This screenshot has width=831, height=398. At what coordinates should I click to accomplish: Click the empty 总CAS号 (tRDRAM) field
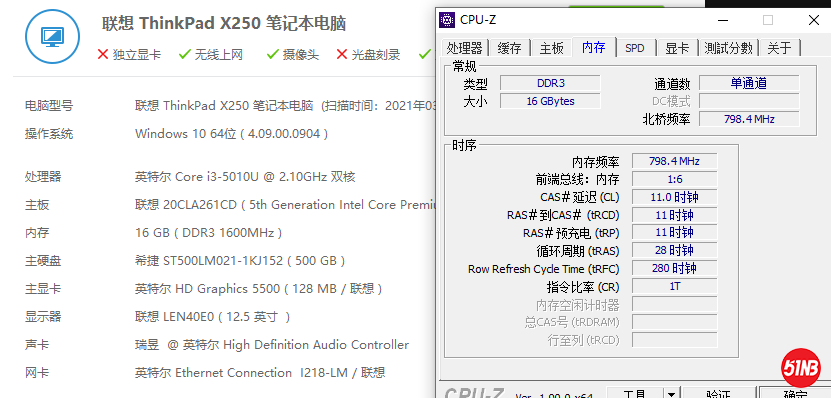click(674, 322)
